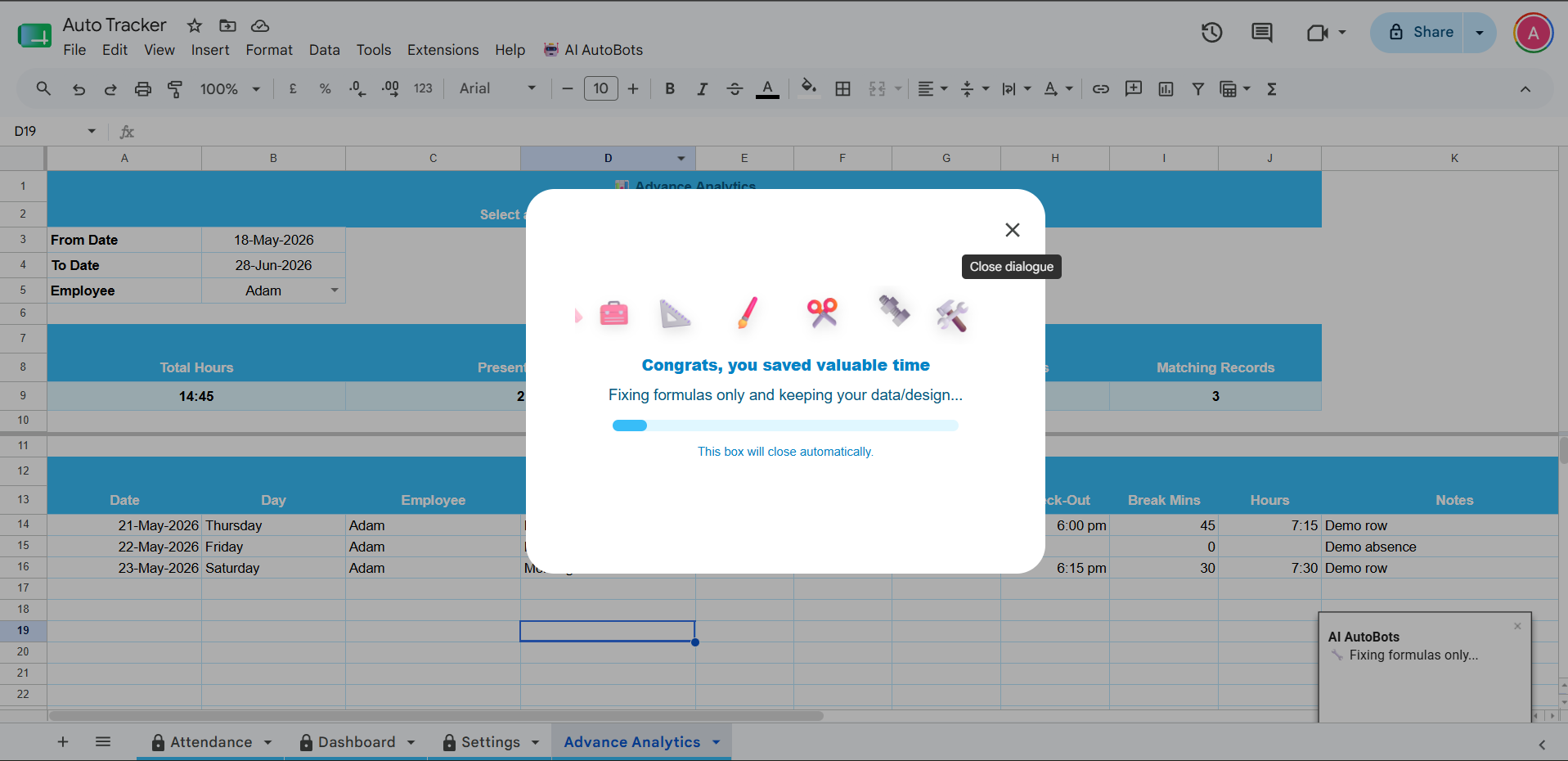This screenshot has height=761, width=1568.
Task: Print the spreadsheet
Action: [143, 89]
